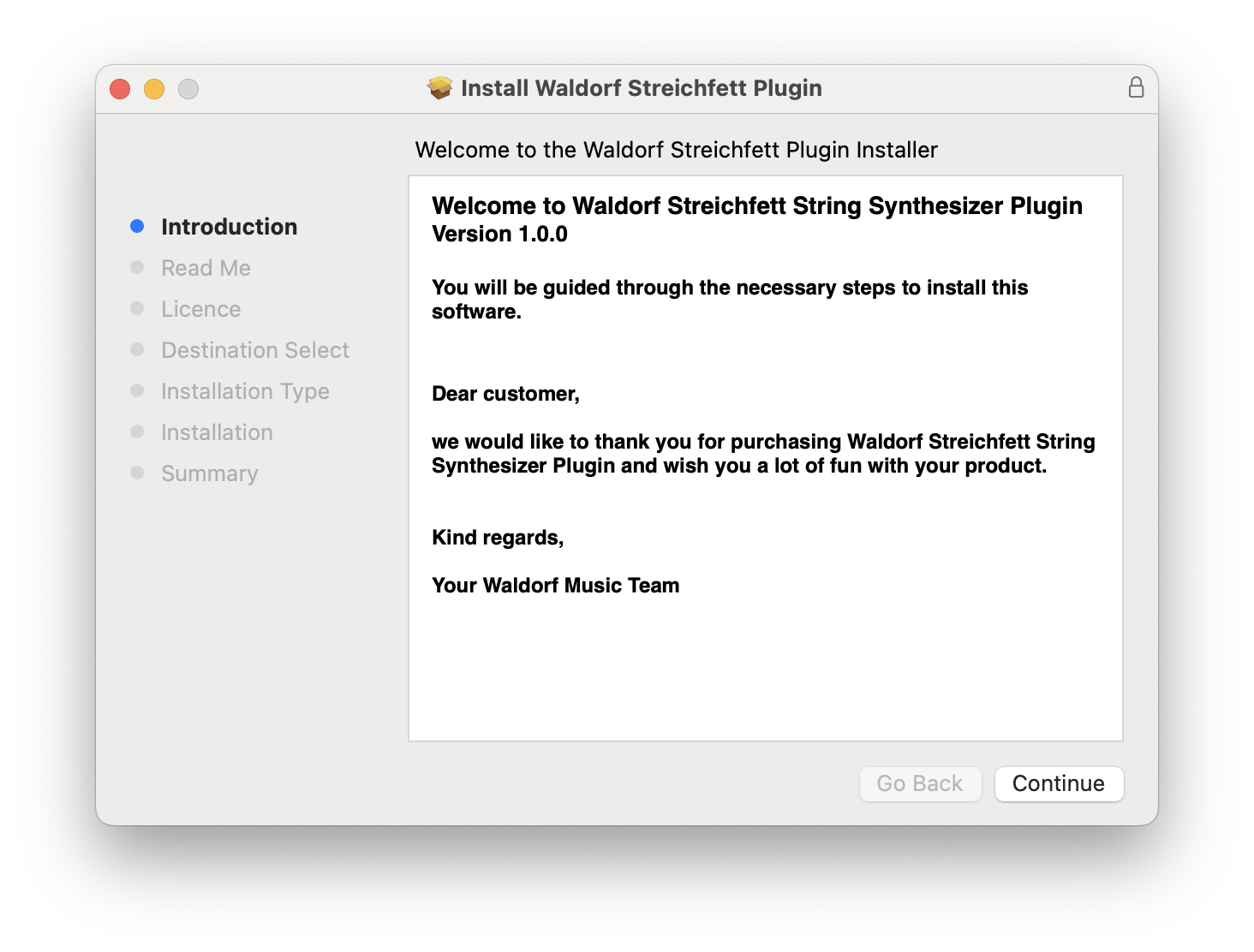The height and width of the screenshot is (952, 1254).
Task: Click the "Your Waldorf Music Team" signature line
Action: tap(555, 586)
